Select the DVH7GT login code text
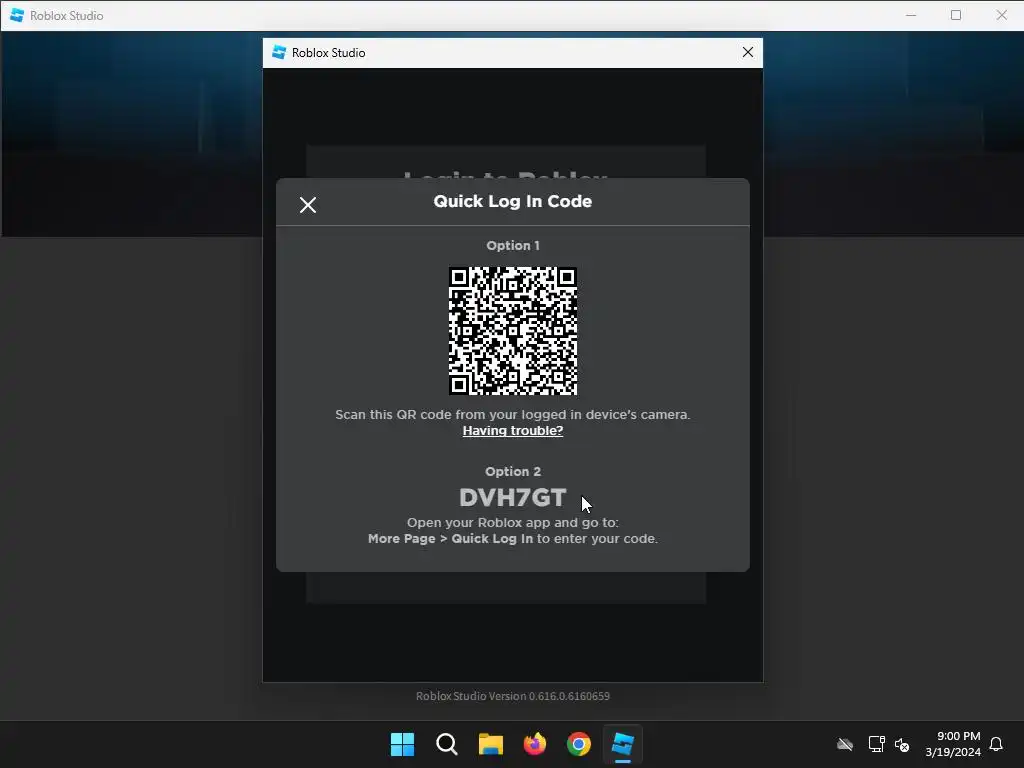 (513, 498)
